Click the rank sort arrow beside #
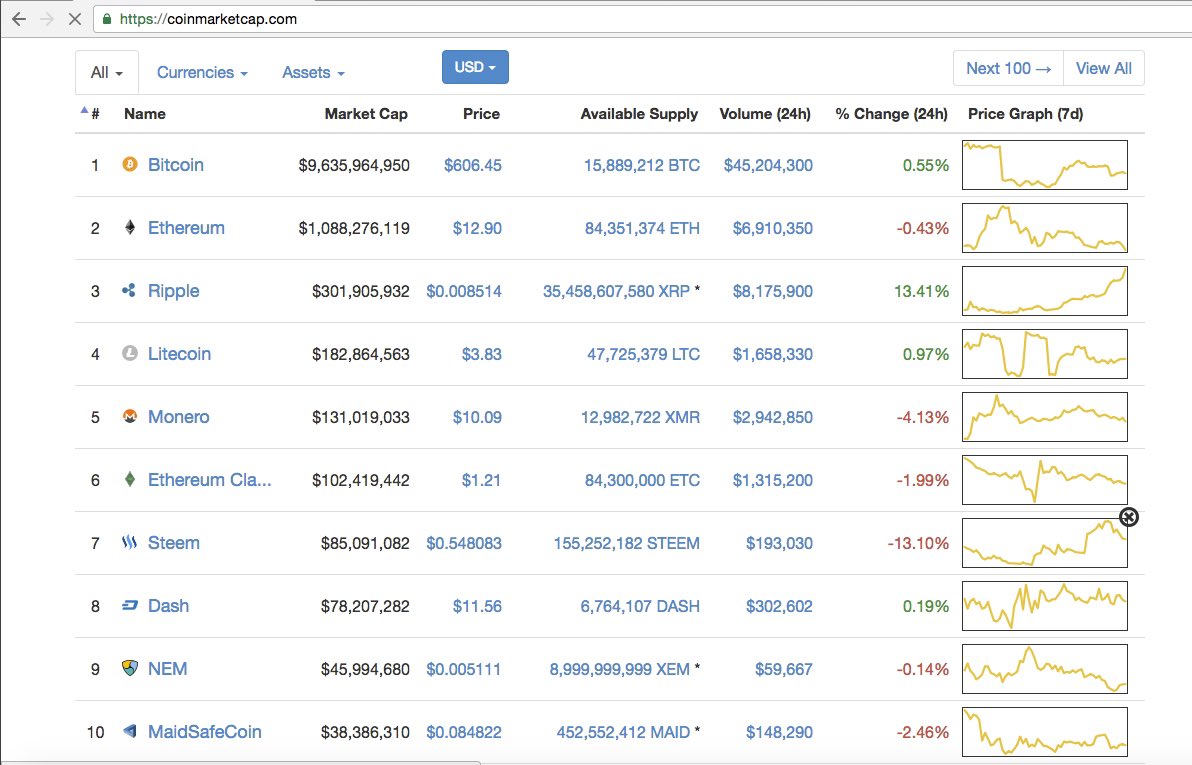The width and height of the screenshot is (1192, 765). [84, 110]
